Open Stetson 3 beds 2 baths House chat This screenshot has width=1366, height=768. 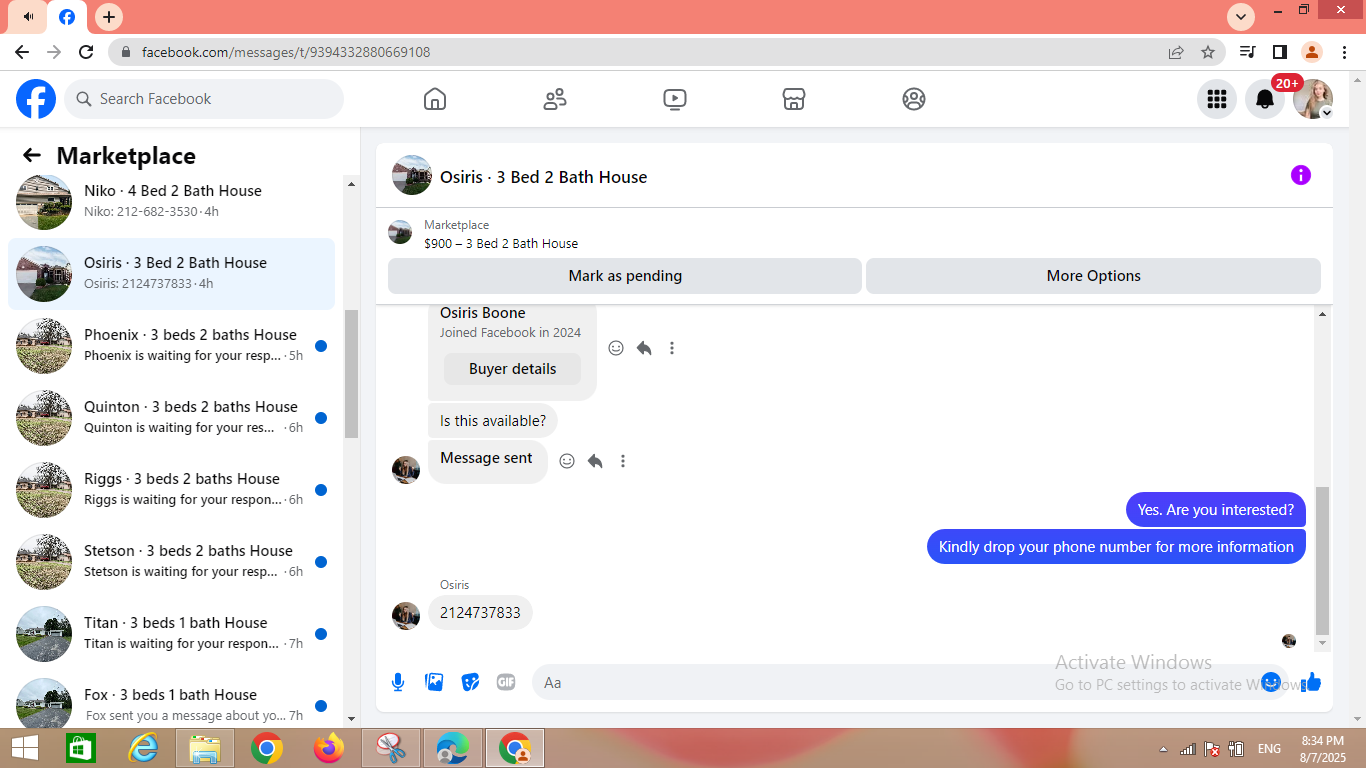click(x=171, y=561)
